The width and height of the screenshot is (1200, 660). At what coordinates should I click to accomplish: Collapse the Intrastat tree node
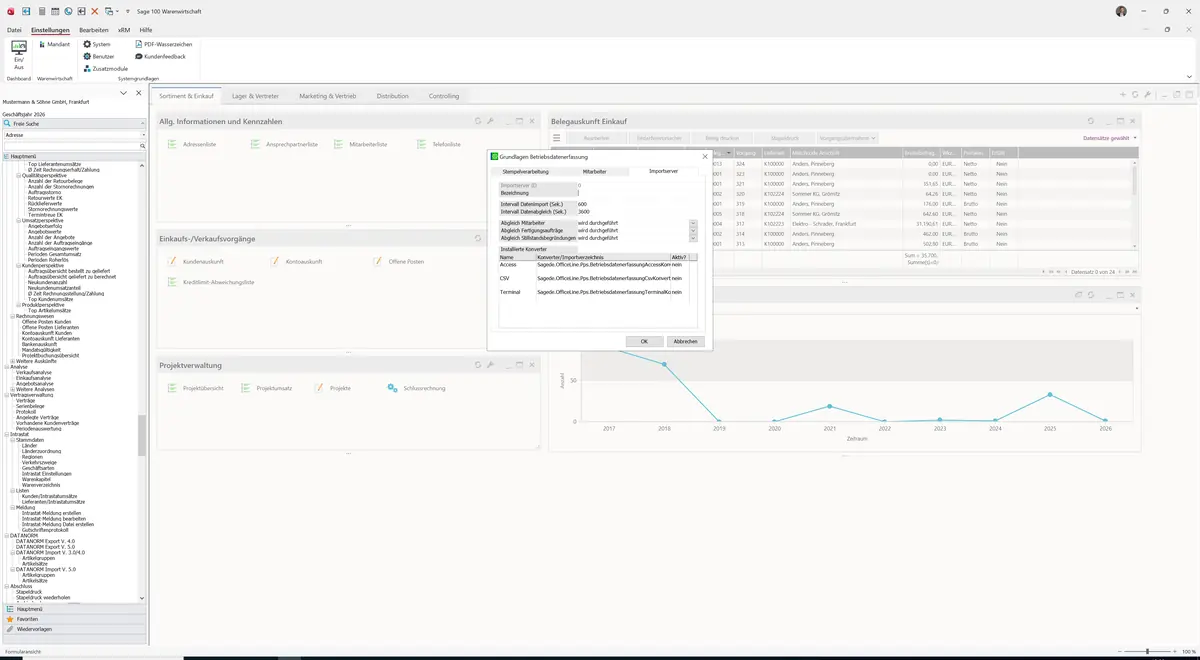click(6, 435)
